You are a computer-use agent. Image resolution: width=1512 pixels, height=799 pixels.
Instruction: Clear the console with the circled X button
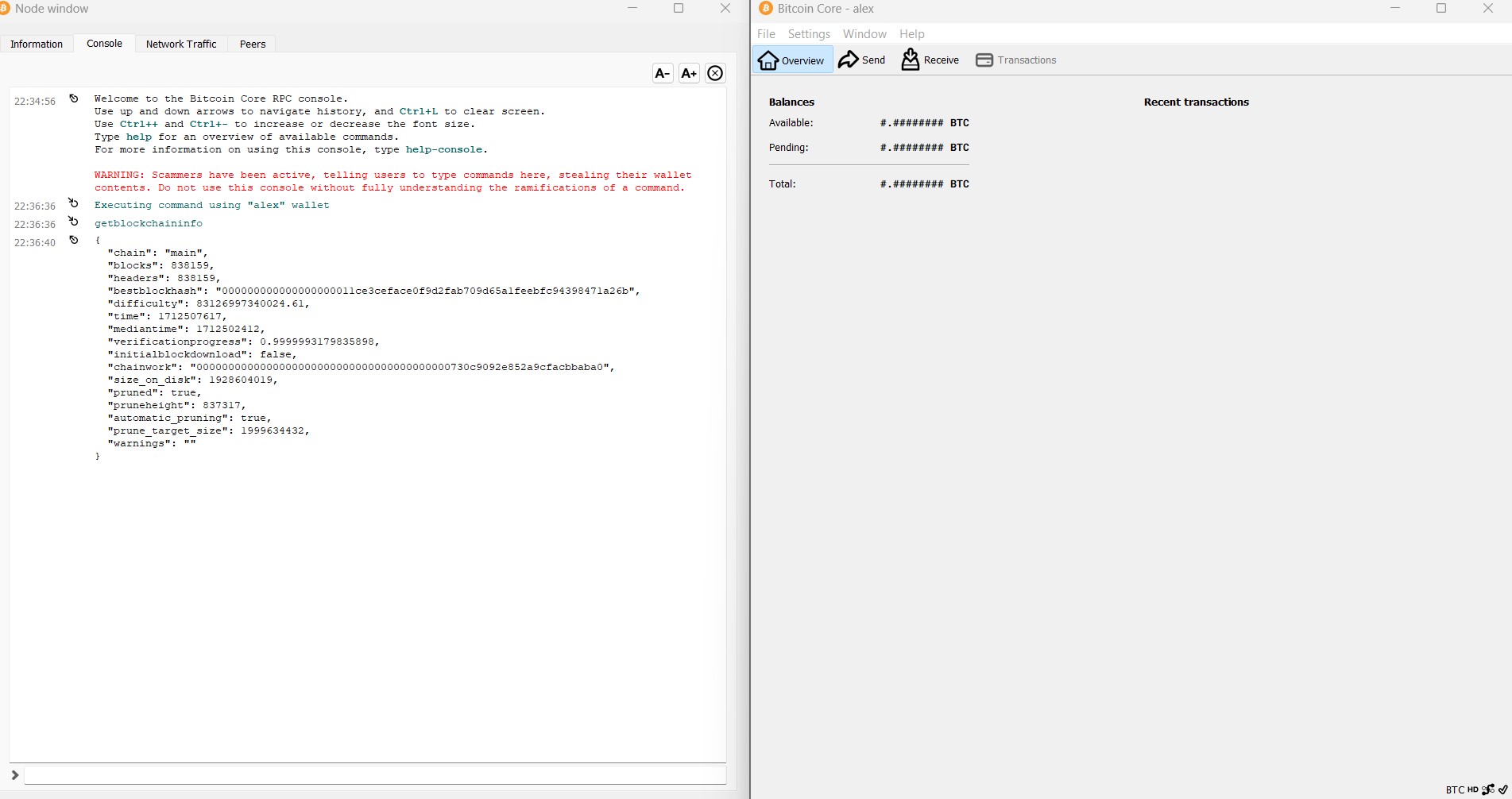pos(715,73)
